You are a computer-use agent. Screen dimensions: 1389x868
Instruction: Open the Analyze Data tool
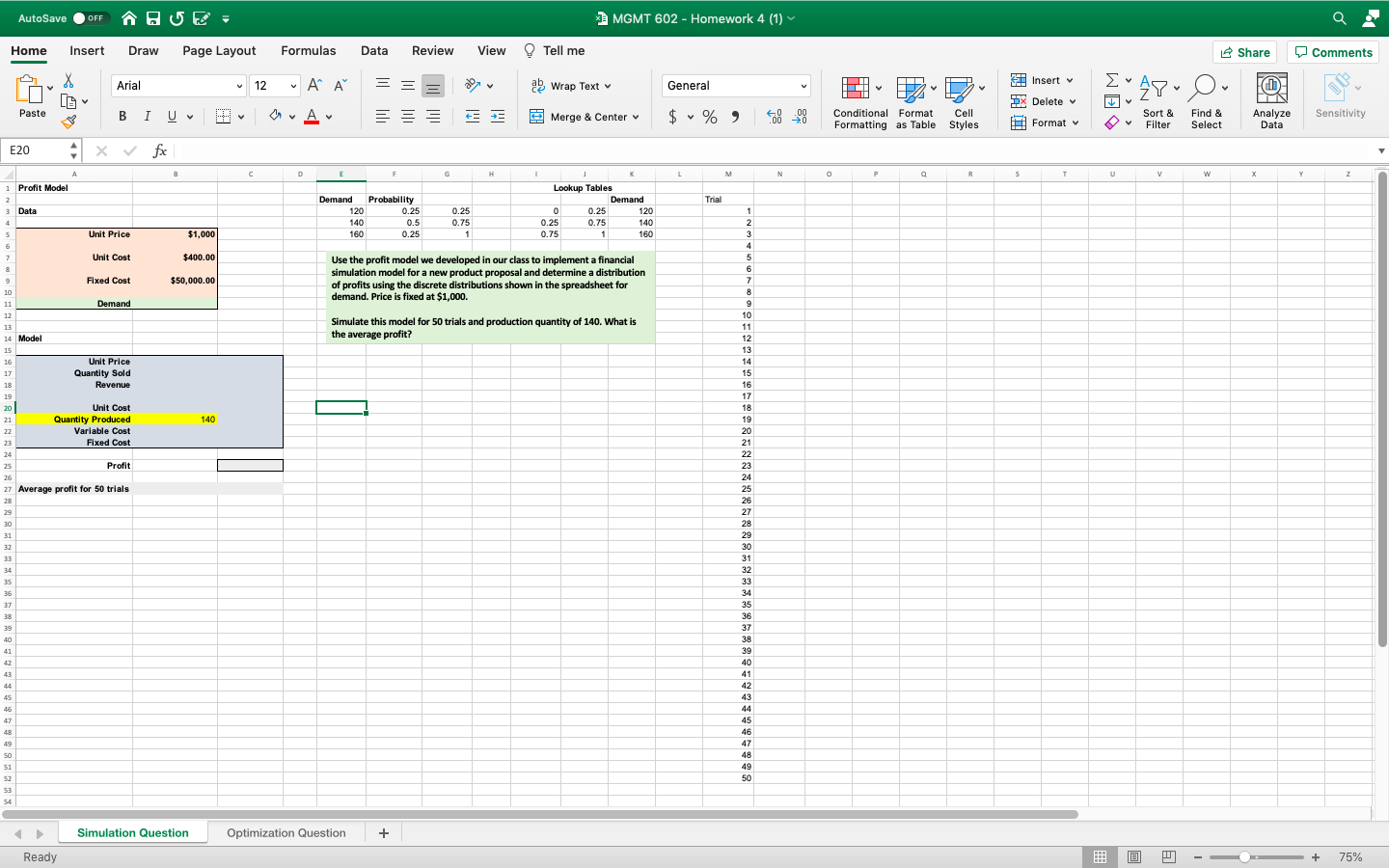coord(1271,99)
